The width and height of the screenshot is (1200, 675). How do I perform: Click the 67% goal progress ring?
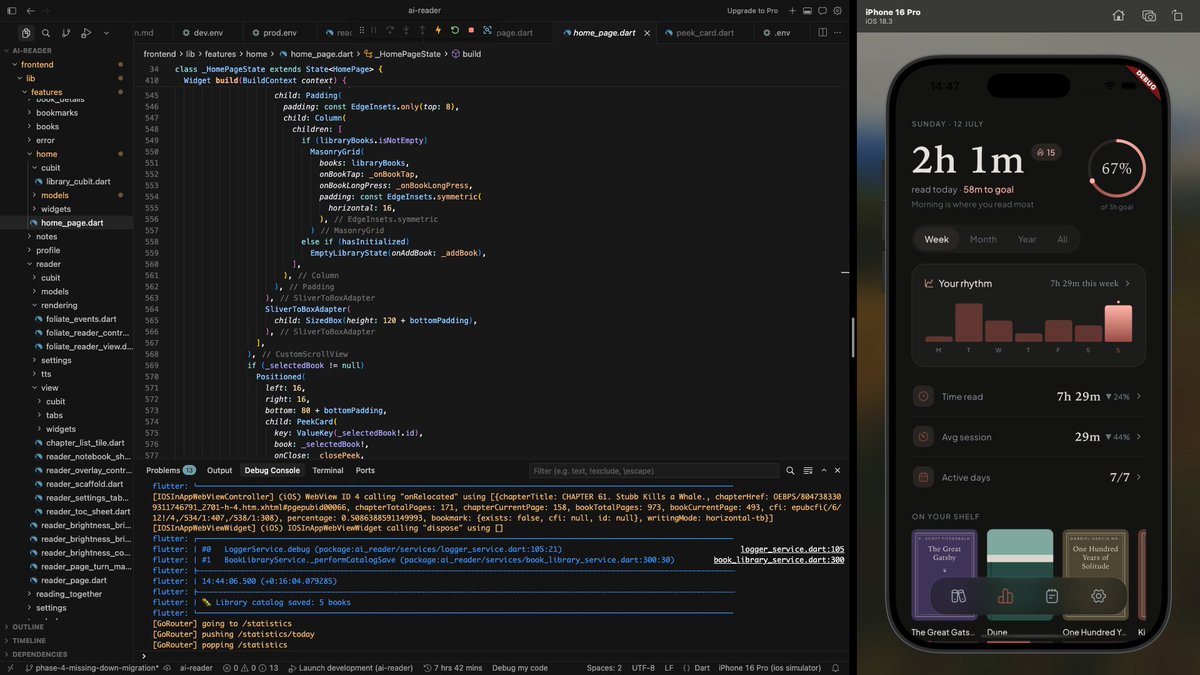1116,169
